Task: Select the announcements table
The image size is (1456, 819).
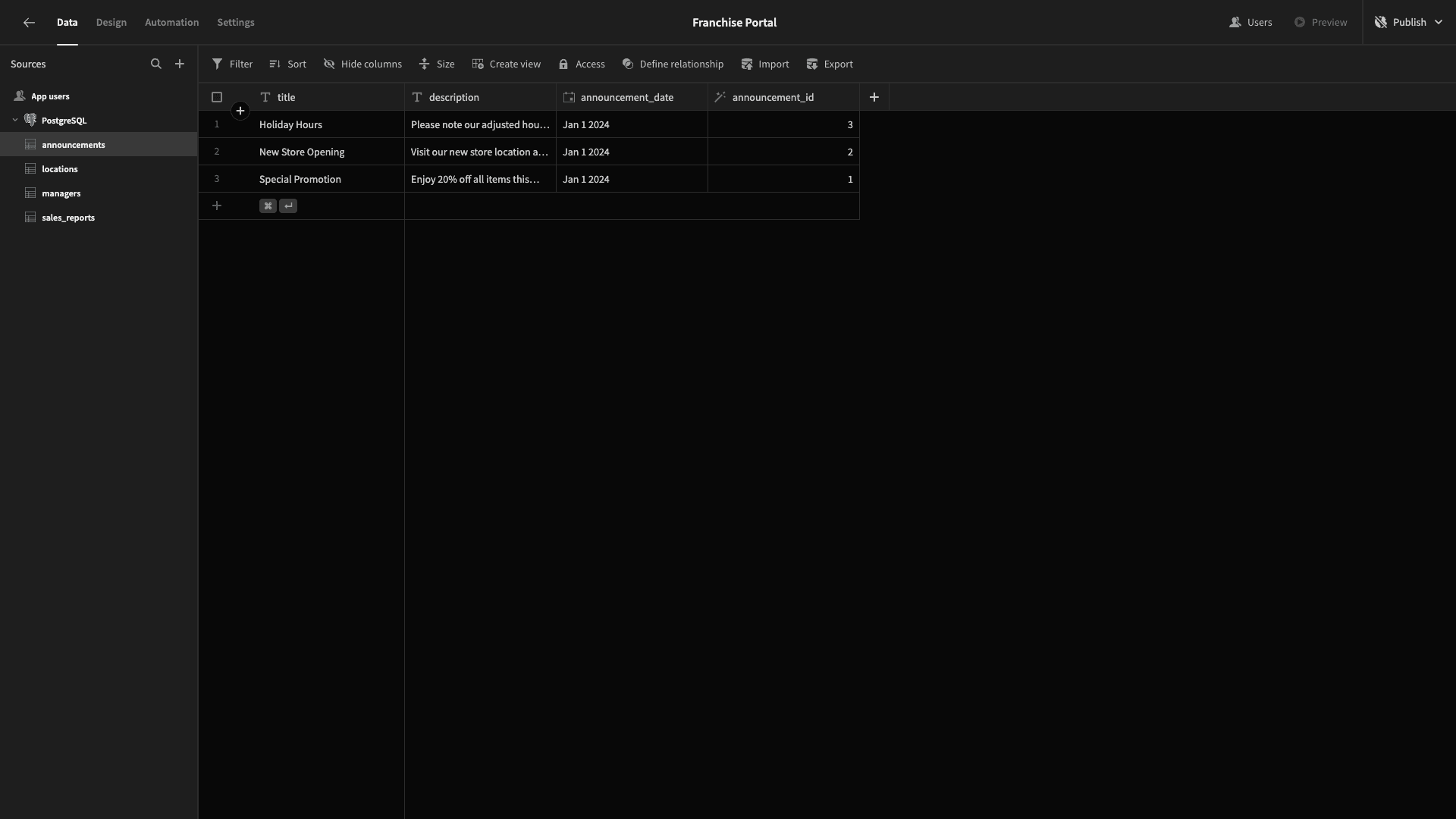Action: [99, 144]
